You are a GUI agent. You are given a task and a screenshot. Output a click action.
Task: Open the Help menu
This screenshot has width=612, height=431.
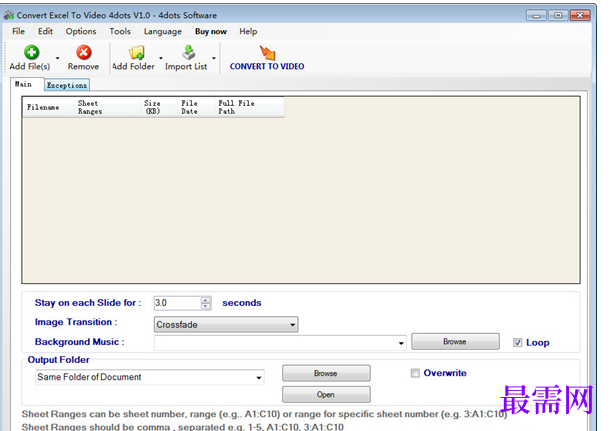248,31
